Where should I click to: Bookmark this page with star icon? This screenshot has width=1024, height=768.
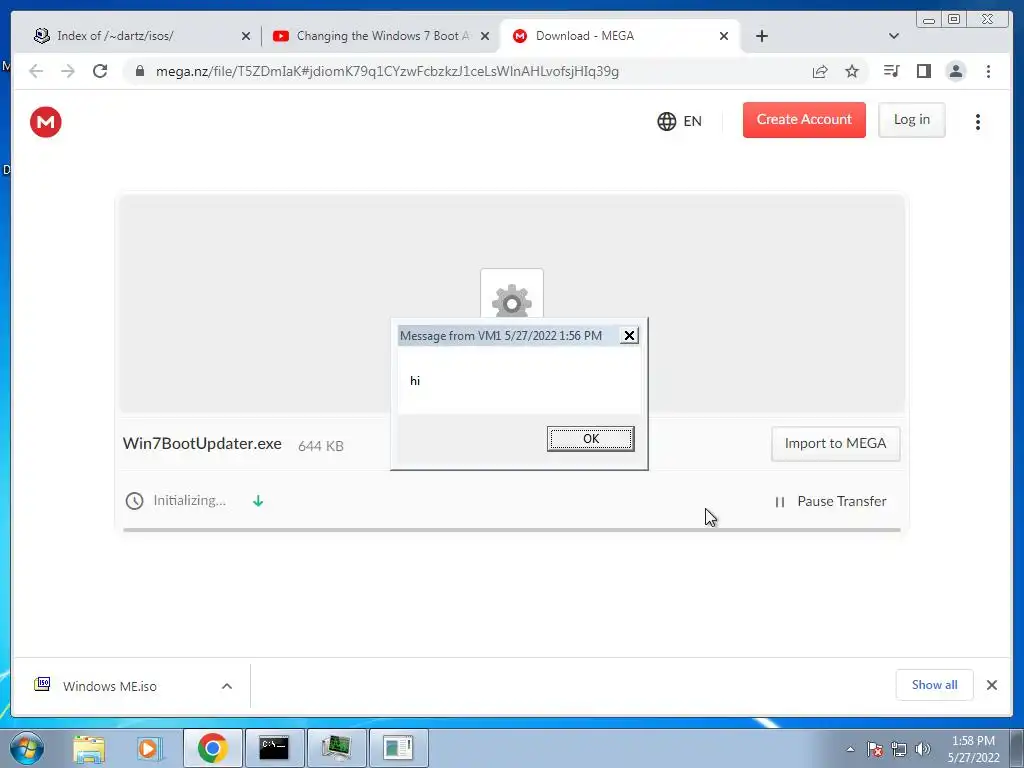tap(852, 71)
